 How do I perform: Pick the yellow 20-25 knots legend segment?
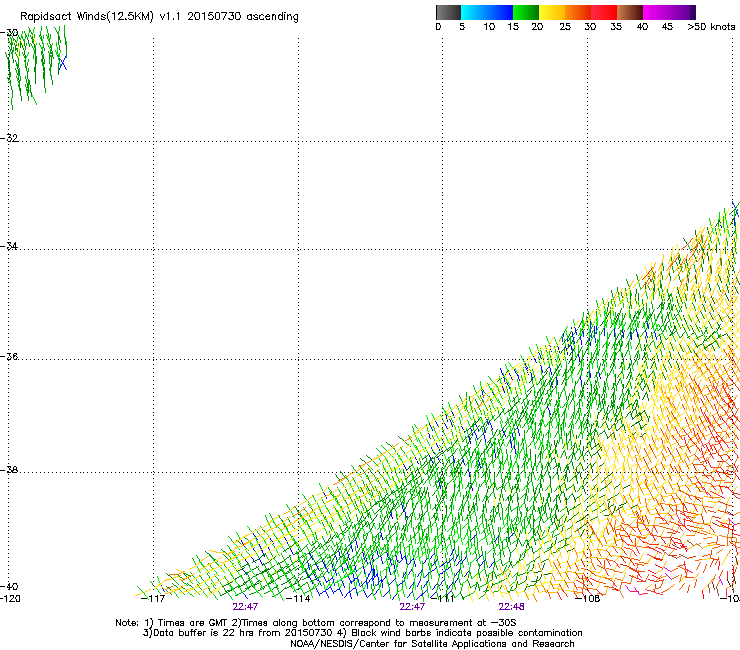click(x=552, y=12)
